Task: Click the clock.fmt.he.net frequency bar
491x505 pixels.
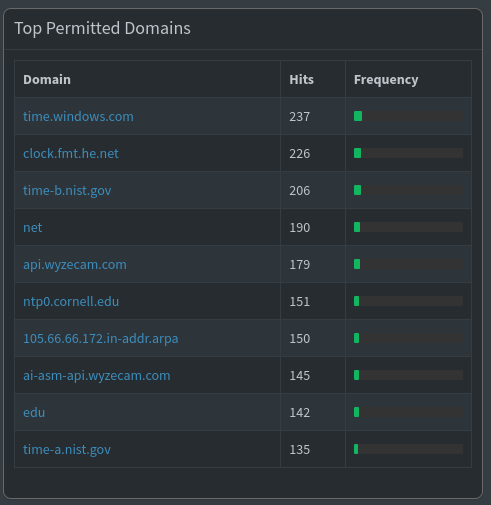Action: (x=408, y=153)
